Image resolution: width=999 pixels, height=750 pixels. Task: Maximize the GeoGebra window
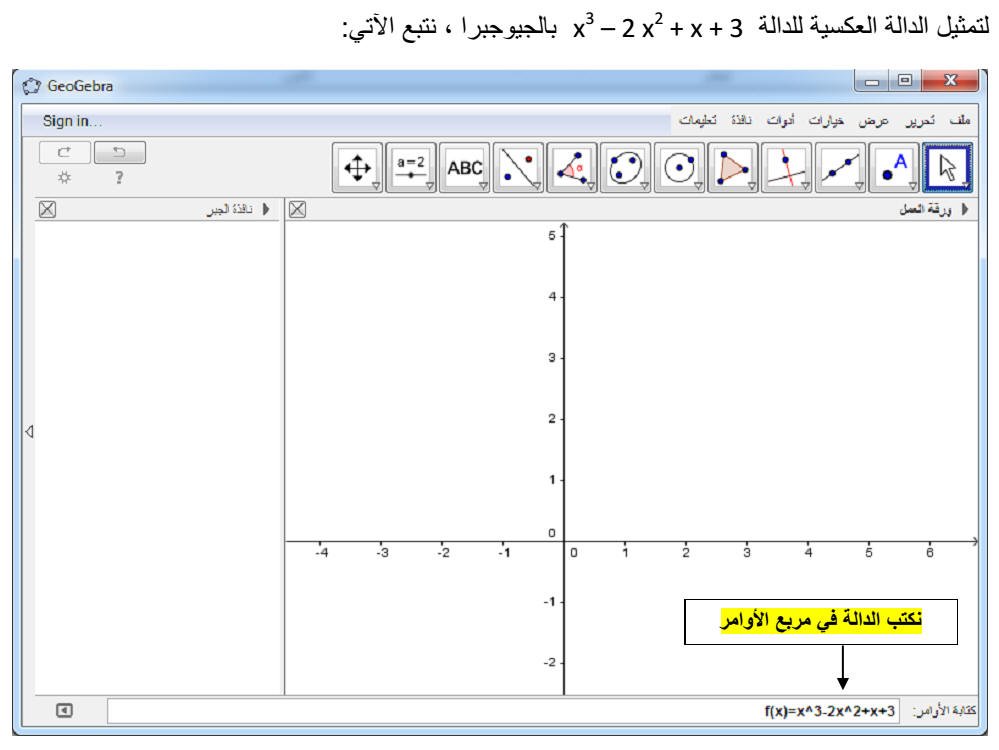click(905, 81)
